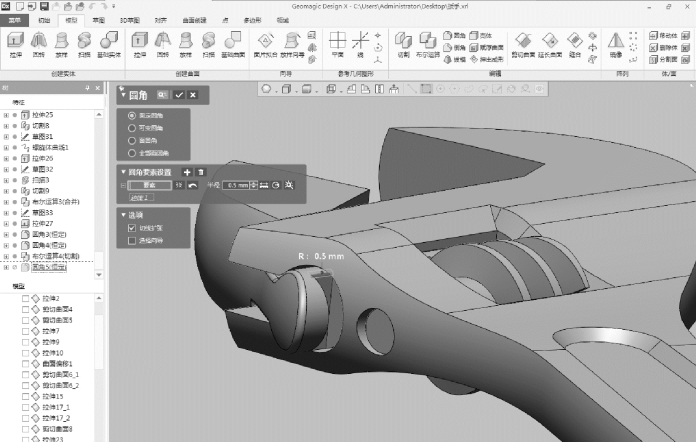Select the 可变圆角 variable fillet radio option
Viewport: 696px width, 442px height.
[x=131, y=128]
